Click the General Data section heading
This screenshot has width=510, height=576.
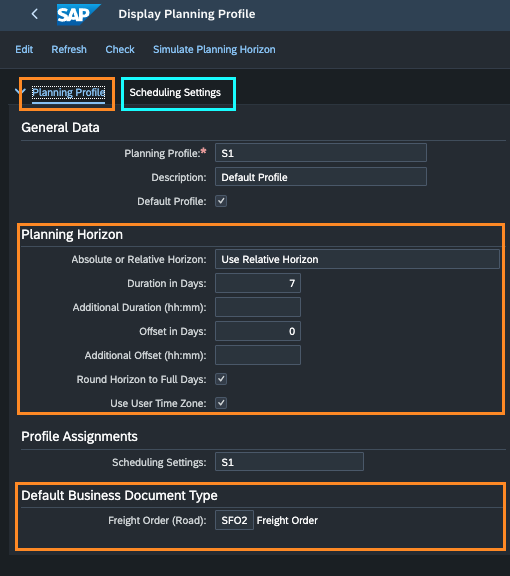click(60, 127)
